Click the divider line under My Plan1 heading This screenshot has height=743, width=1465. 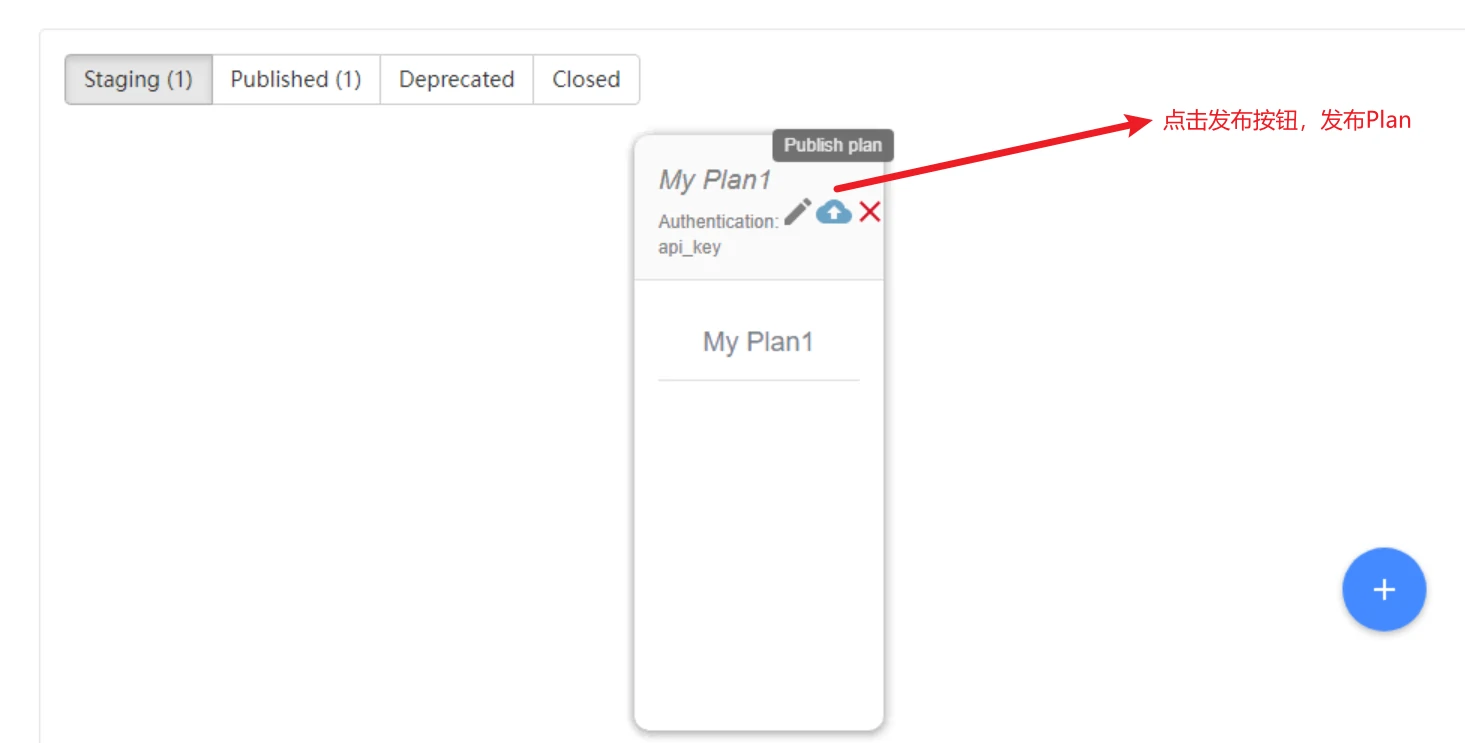758,380
